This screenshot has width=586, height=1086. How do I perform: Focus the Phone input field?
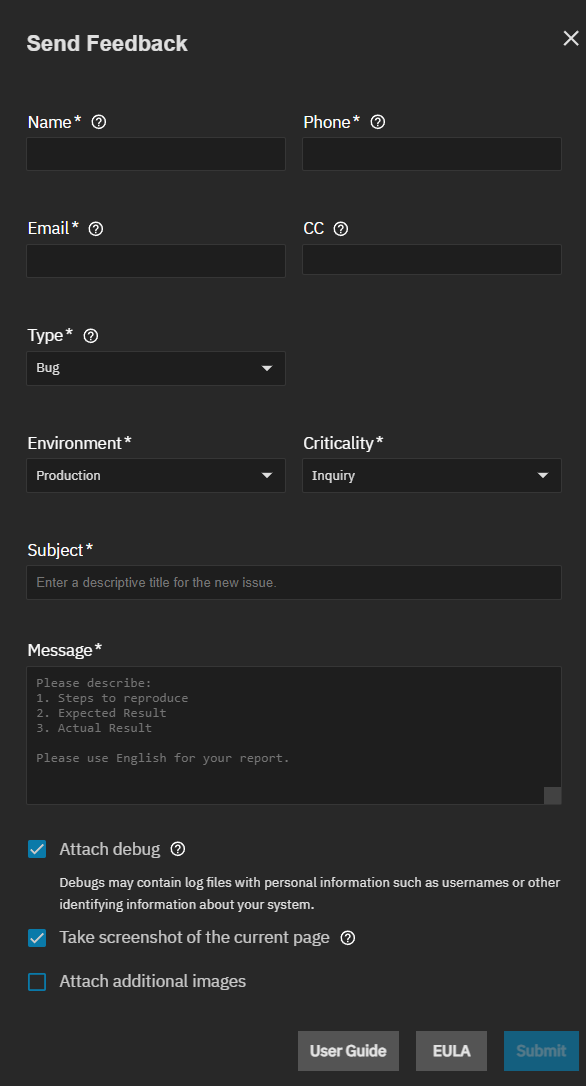(x=432, y=154)
